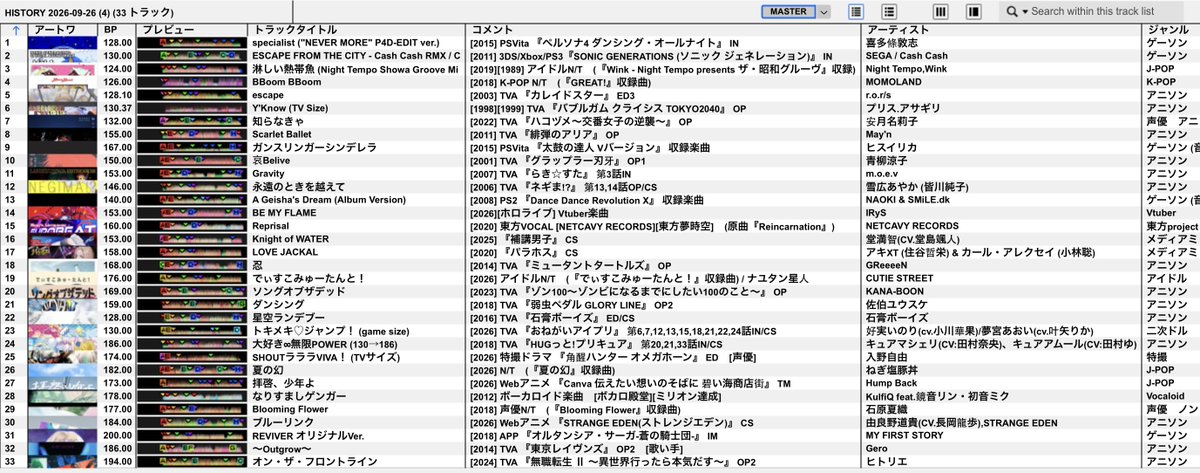Toggle the MASTER button
This screenshot has width=1200, height=473.
pos(789,11)
